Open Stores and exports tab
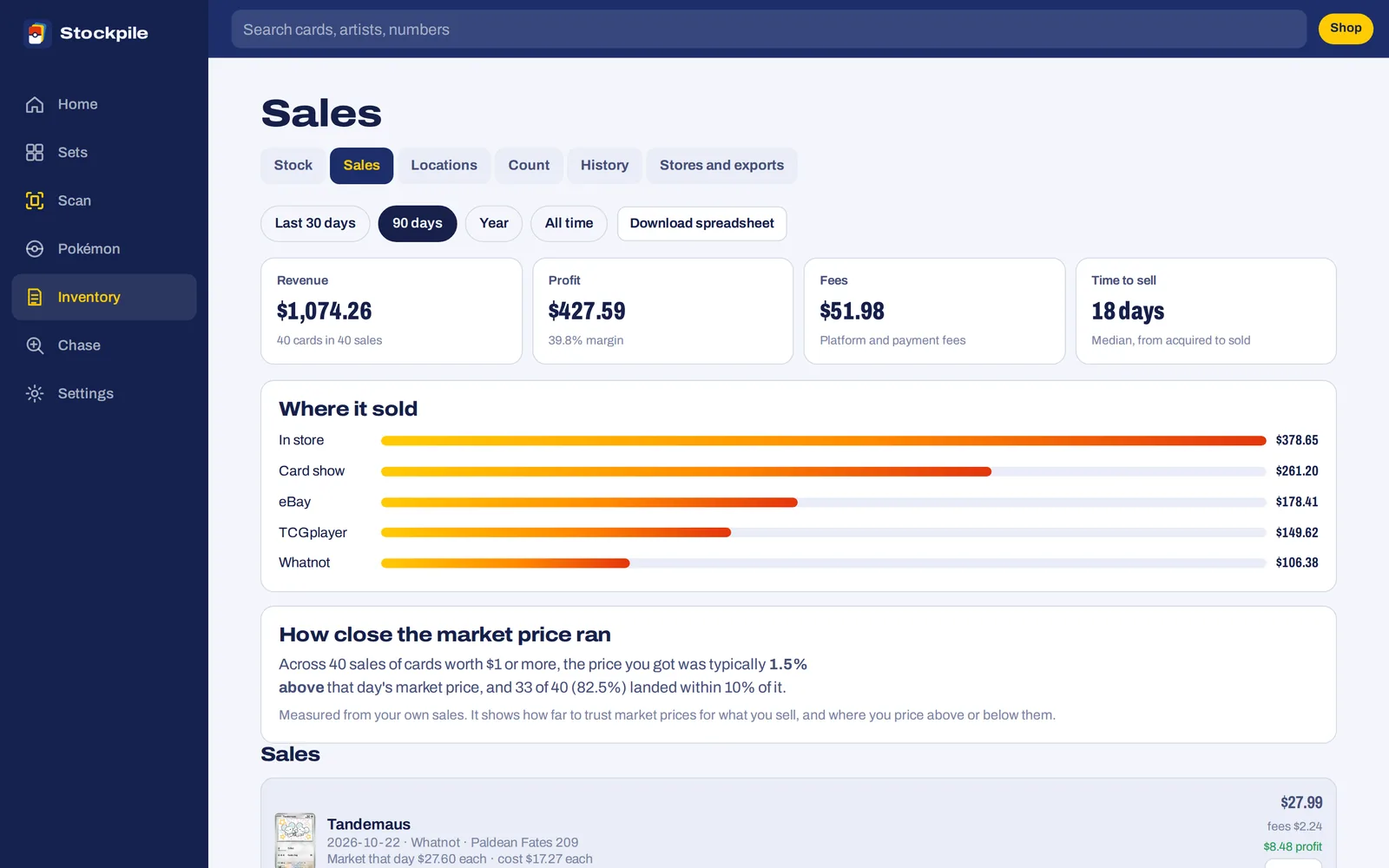The image size is (1389, 868). point(721,166)
